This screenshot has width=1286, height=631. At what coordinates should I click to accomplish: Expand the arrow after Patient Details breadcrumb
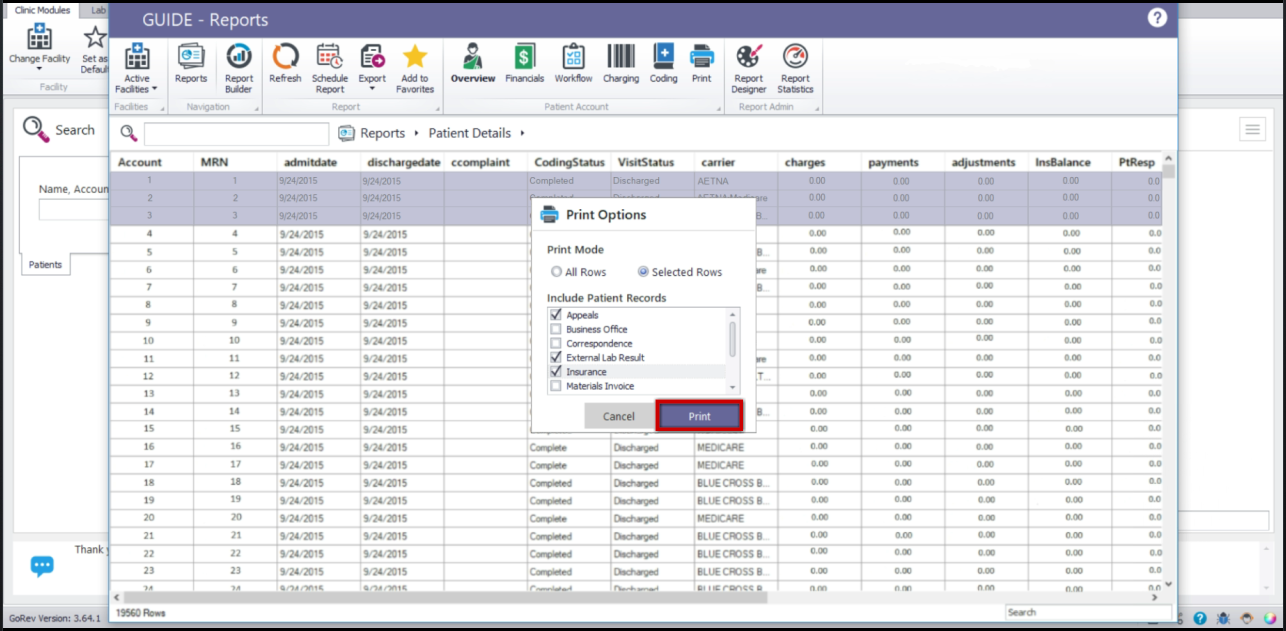point(522,133)
